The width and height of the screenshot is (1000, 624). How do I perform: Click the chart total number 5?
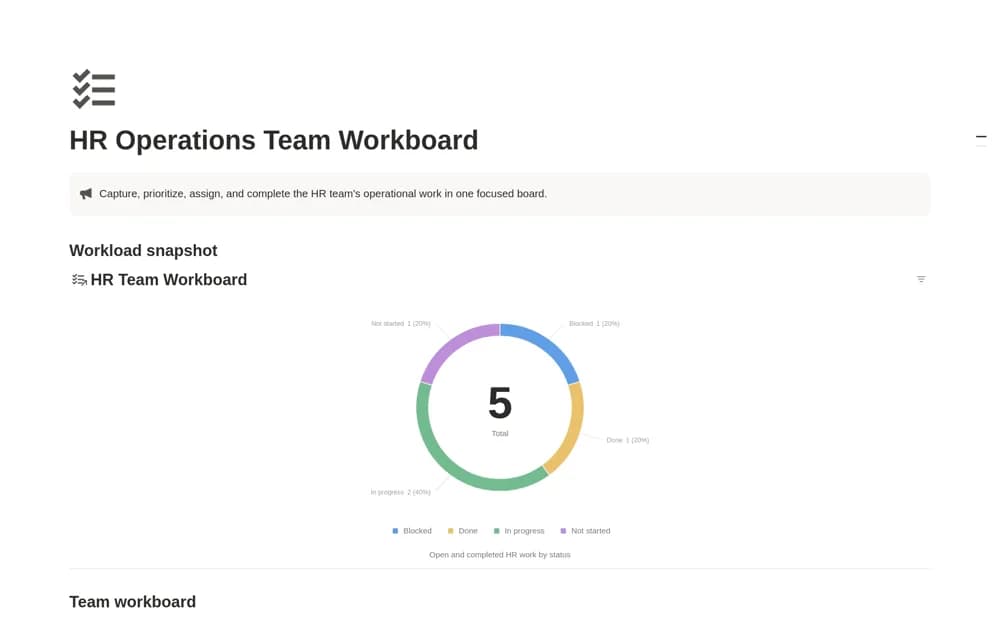pos(500,403)
